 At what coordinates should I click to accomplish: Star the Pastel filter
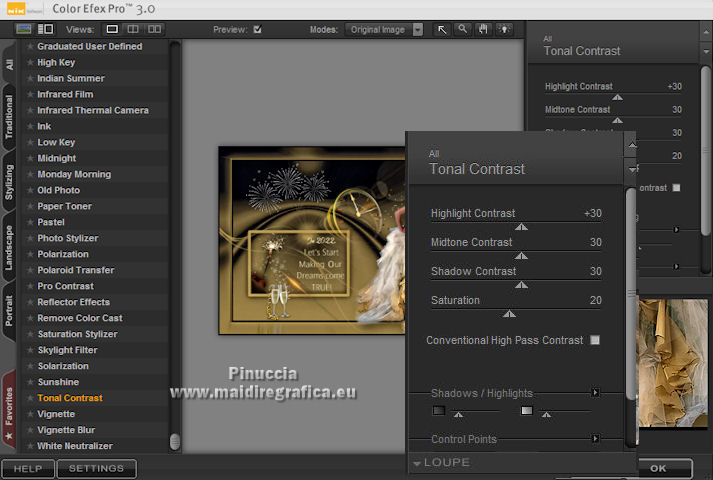tap(30, 222)
